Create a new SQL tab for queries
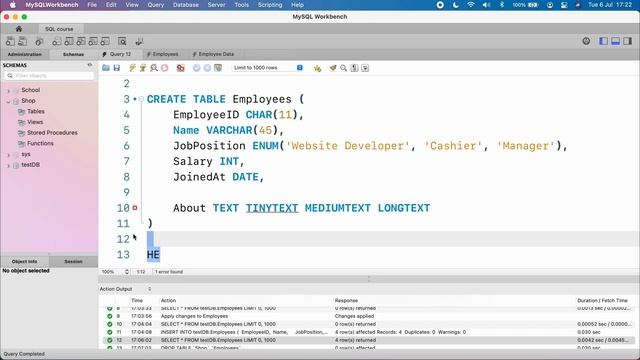The image size is (640, 360). [x=10, y=41]
